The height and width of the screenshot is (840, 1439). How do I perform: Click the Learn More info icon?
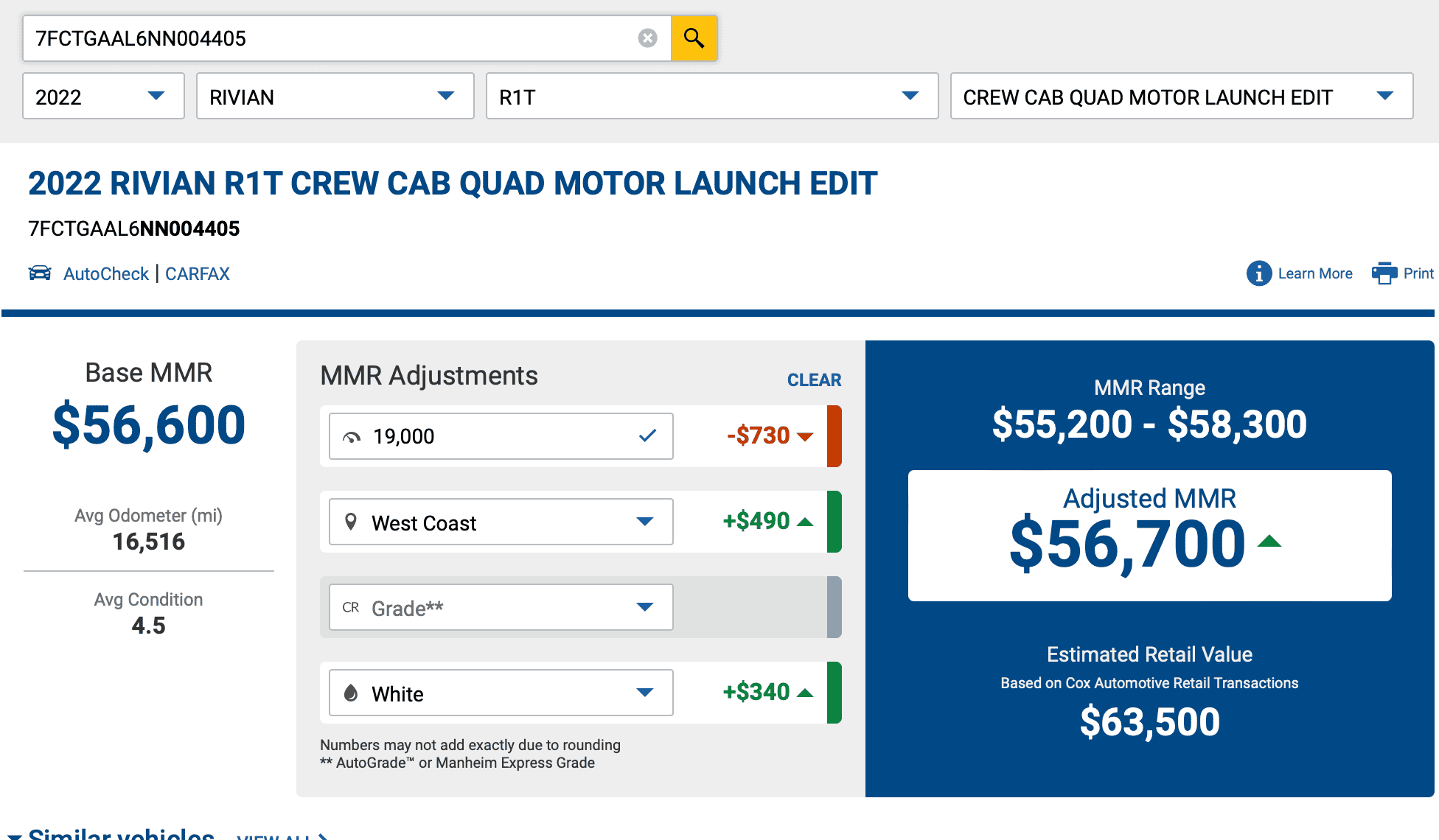(1259, 273)
